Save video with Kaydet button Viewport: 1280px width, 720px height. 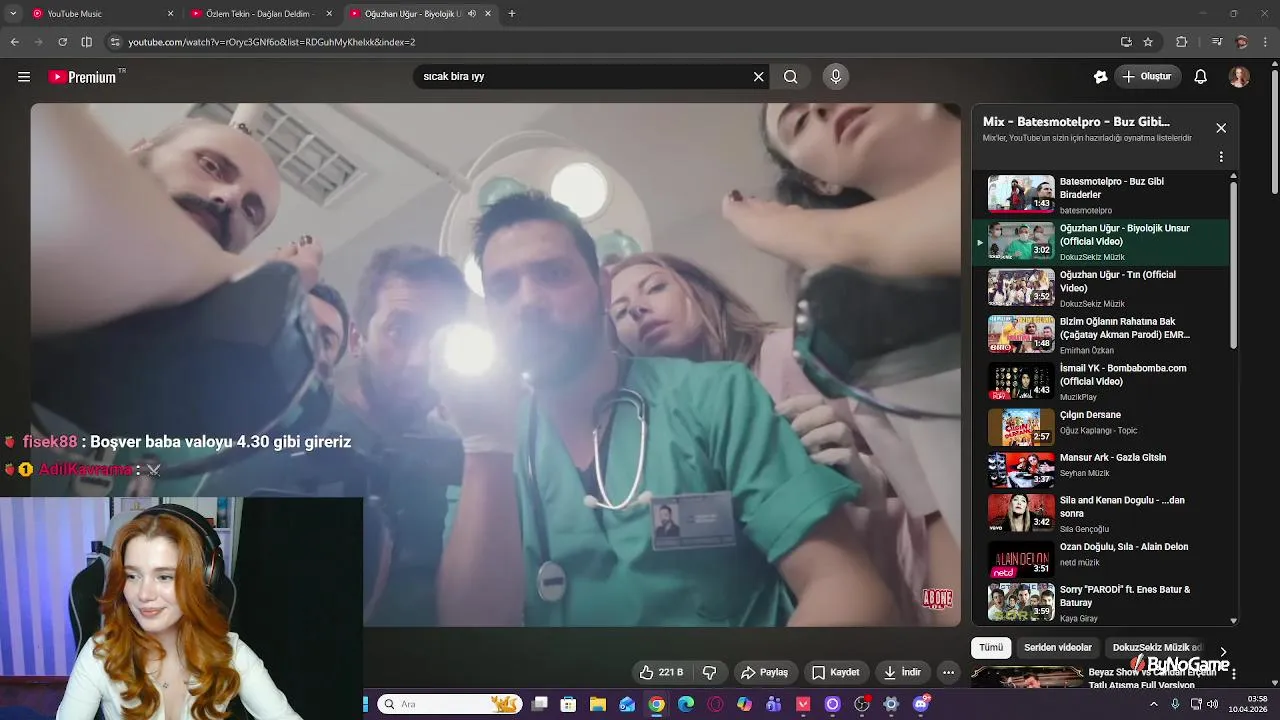tap(836, 672)
